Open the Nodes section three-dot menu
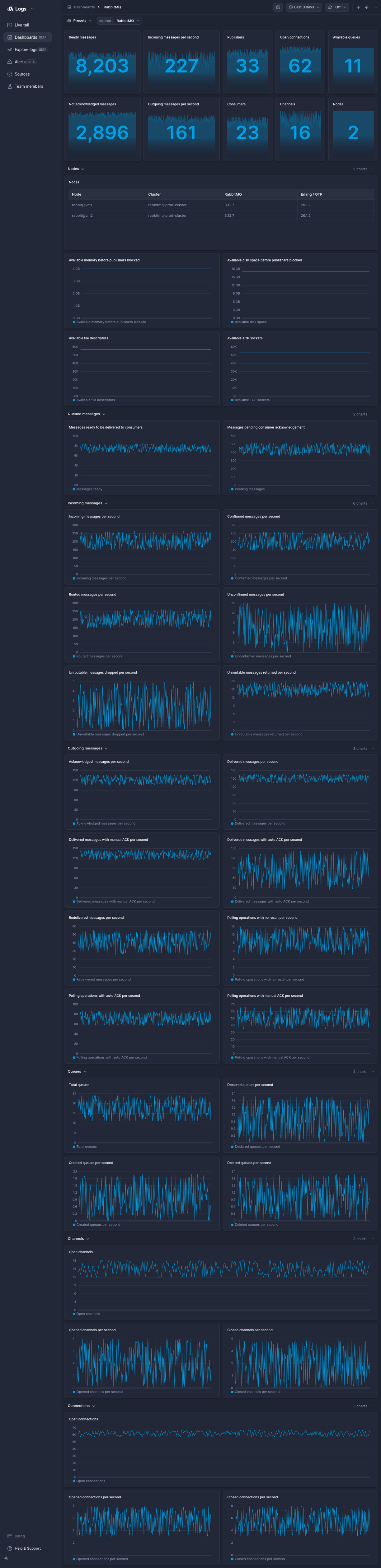Image resolution: width=381 pixels, height=1568 pixels. [372, 169]
